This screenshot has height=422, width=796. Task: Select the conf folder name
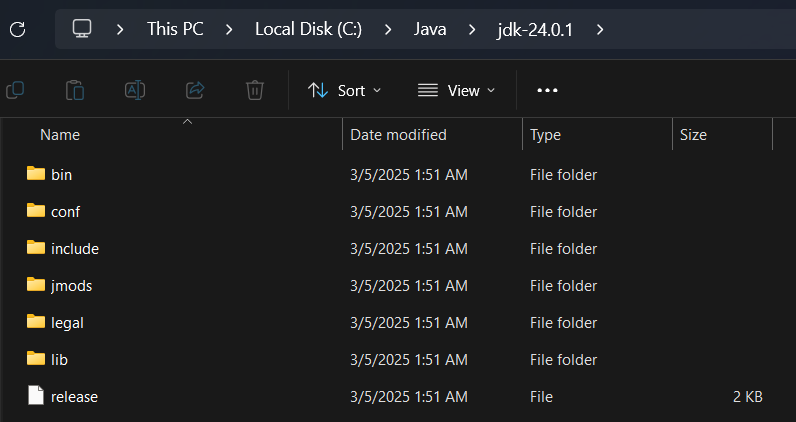pos(65,212)
